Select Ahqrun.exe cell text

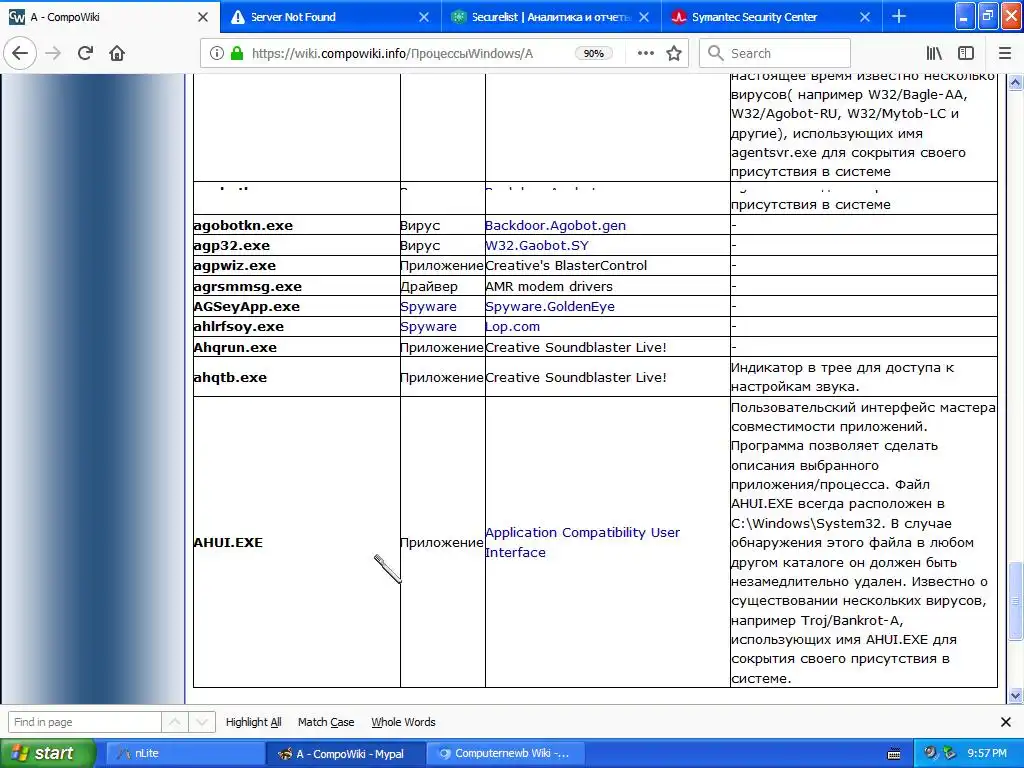click(235, 347)
